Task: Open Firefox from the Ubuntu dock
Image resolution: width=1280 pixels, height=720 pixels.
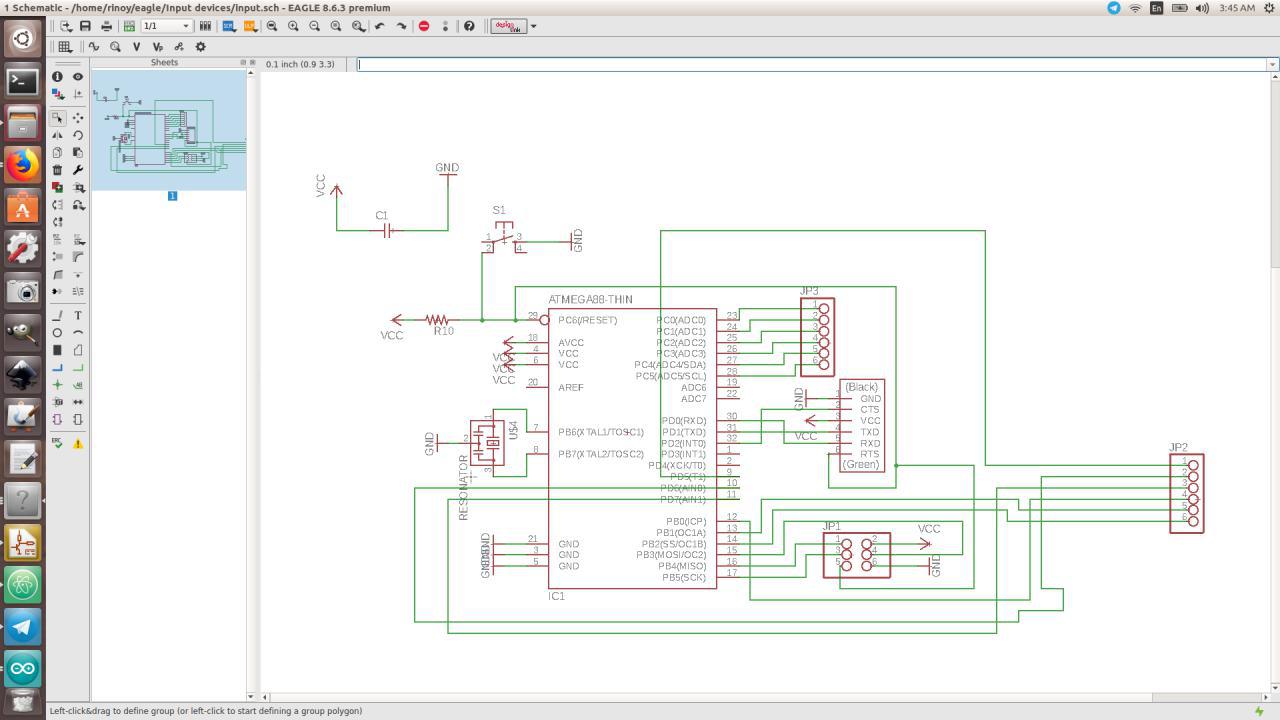Action: tap(22, 164)
